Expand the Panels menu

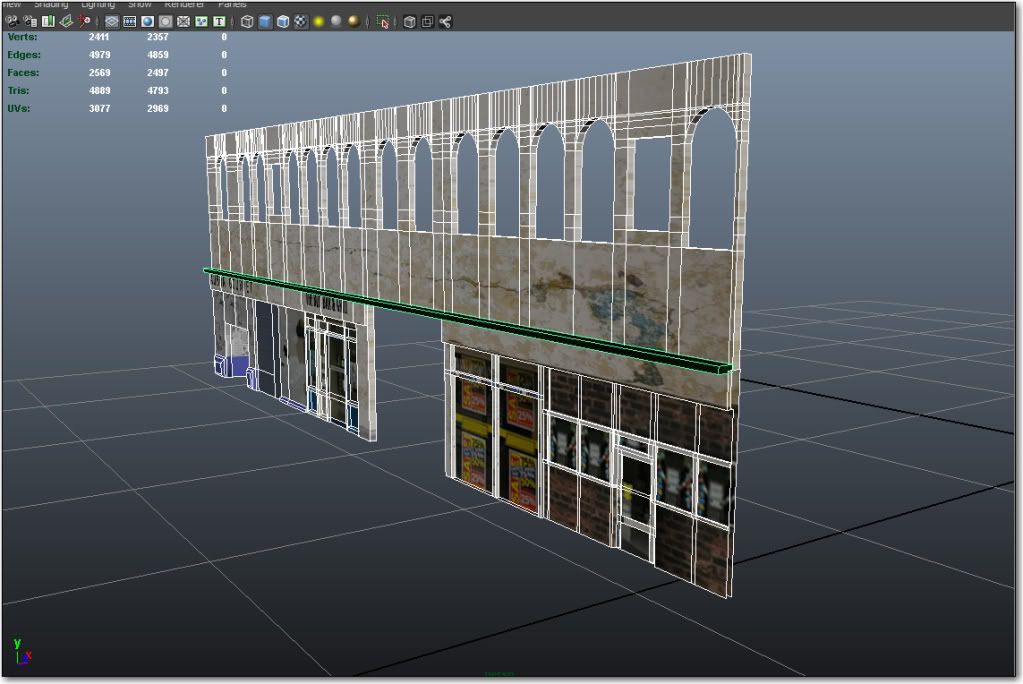pos(232,5)
